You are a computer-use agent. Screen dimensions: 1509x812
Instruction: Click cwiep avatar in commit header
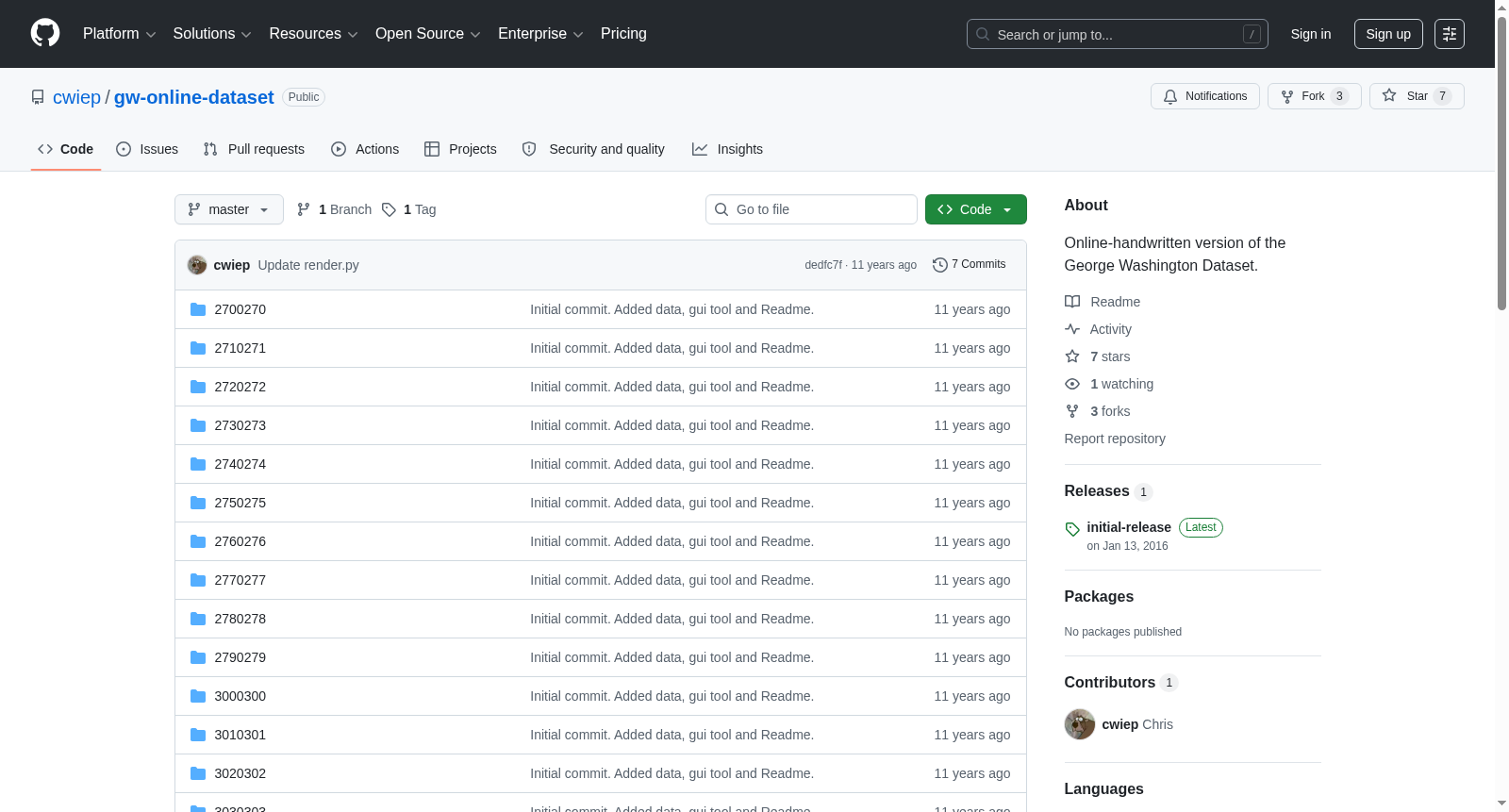click(x=197, y=265)
